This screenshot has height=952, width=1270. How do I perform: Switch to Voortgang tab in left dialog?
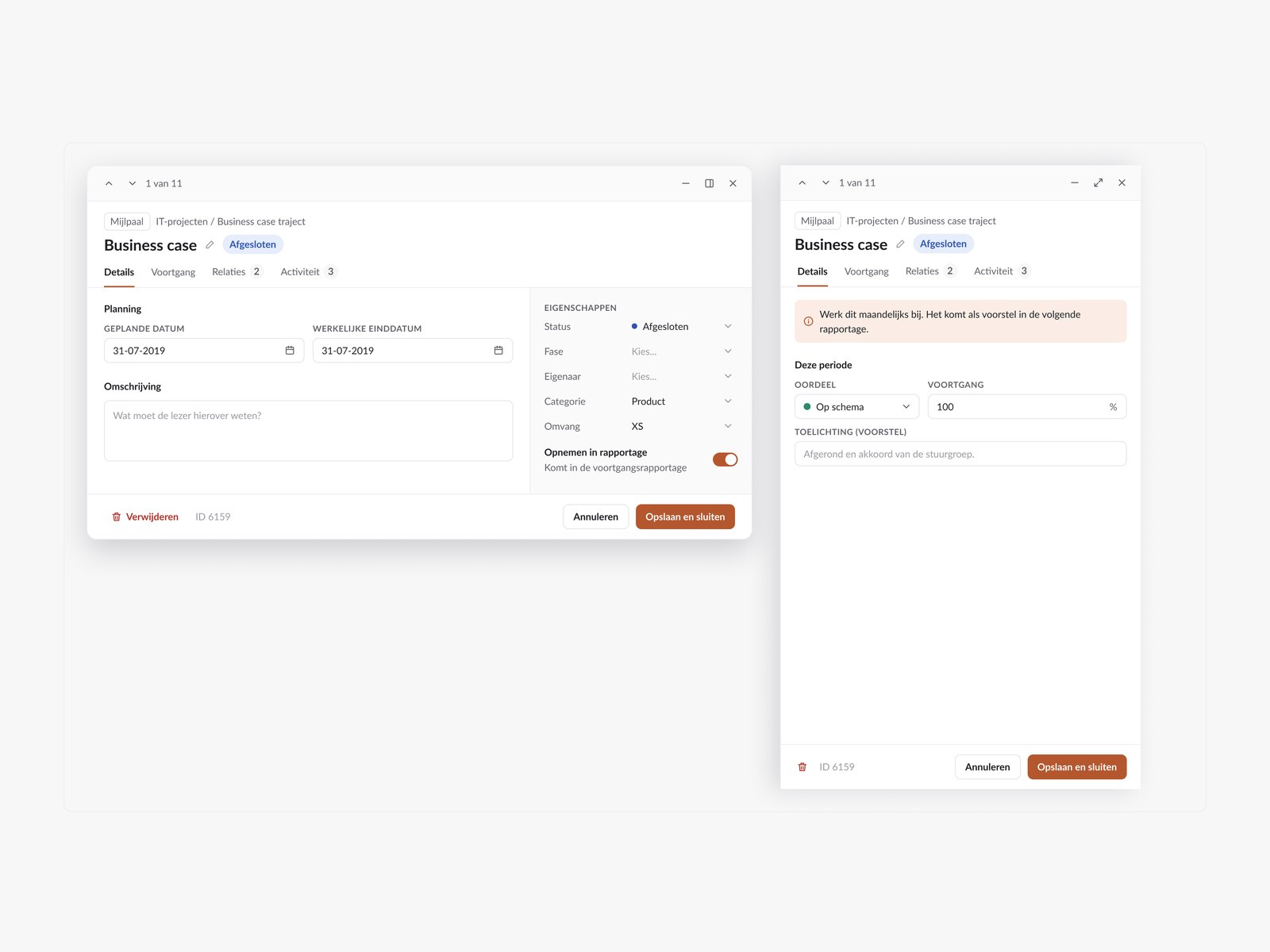tap(173, 272)
